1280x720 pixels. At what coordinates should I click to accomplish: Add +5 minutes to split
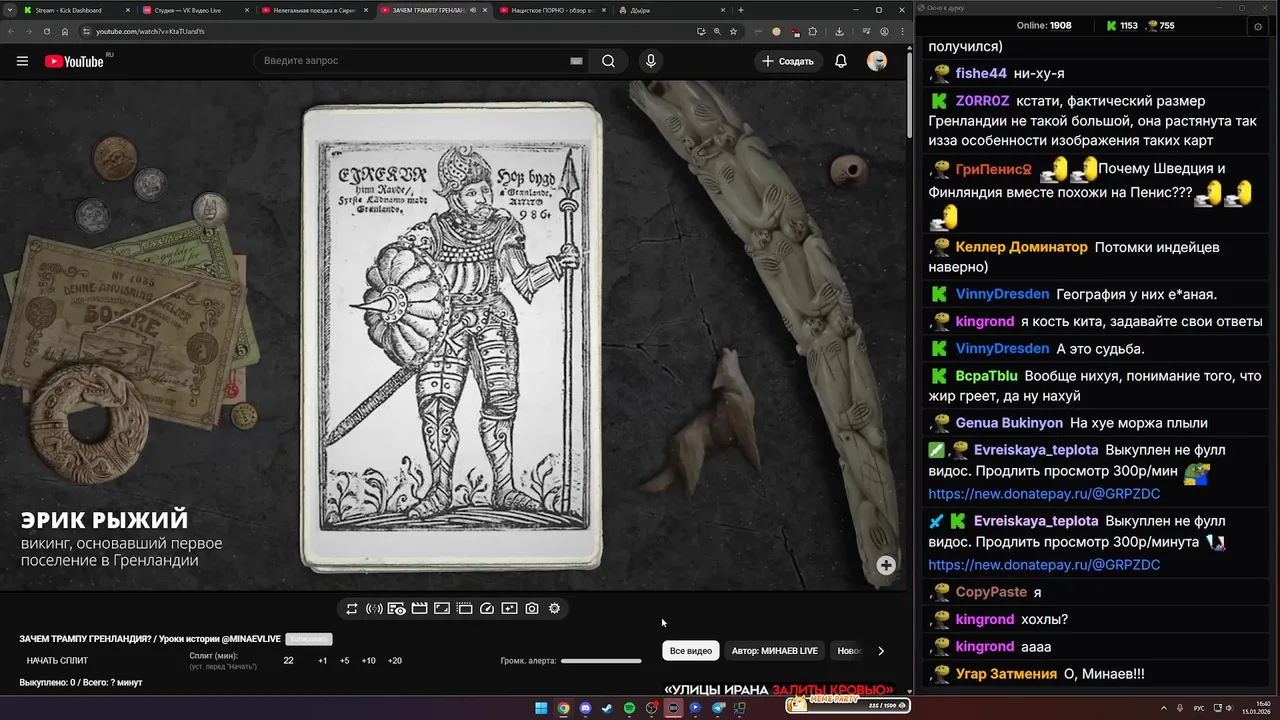pos(344,661)
